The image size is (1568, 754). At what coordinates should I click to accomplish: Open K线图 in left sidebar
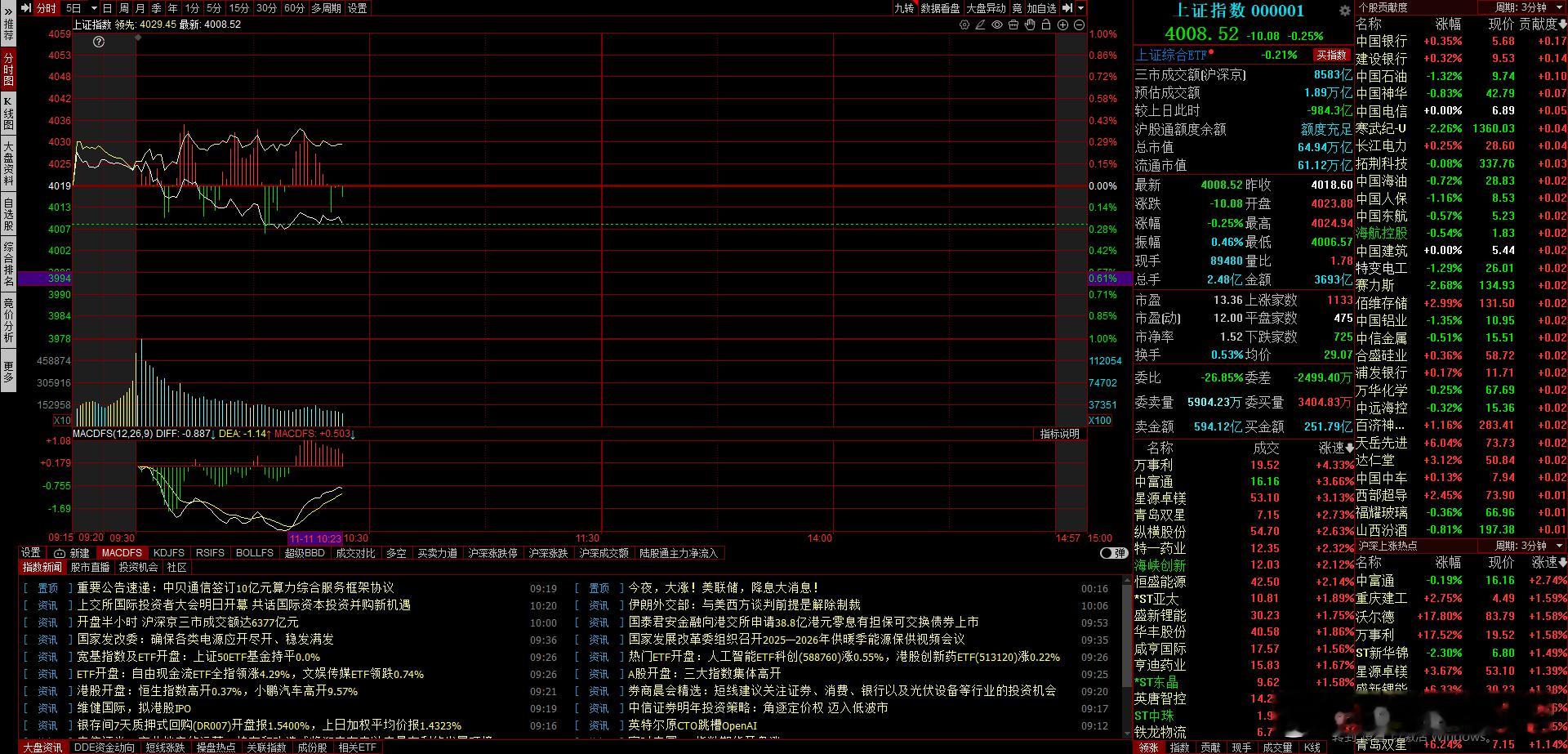pyautogui.click(x=8, y=114)
